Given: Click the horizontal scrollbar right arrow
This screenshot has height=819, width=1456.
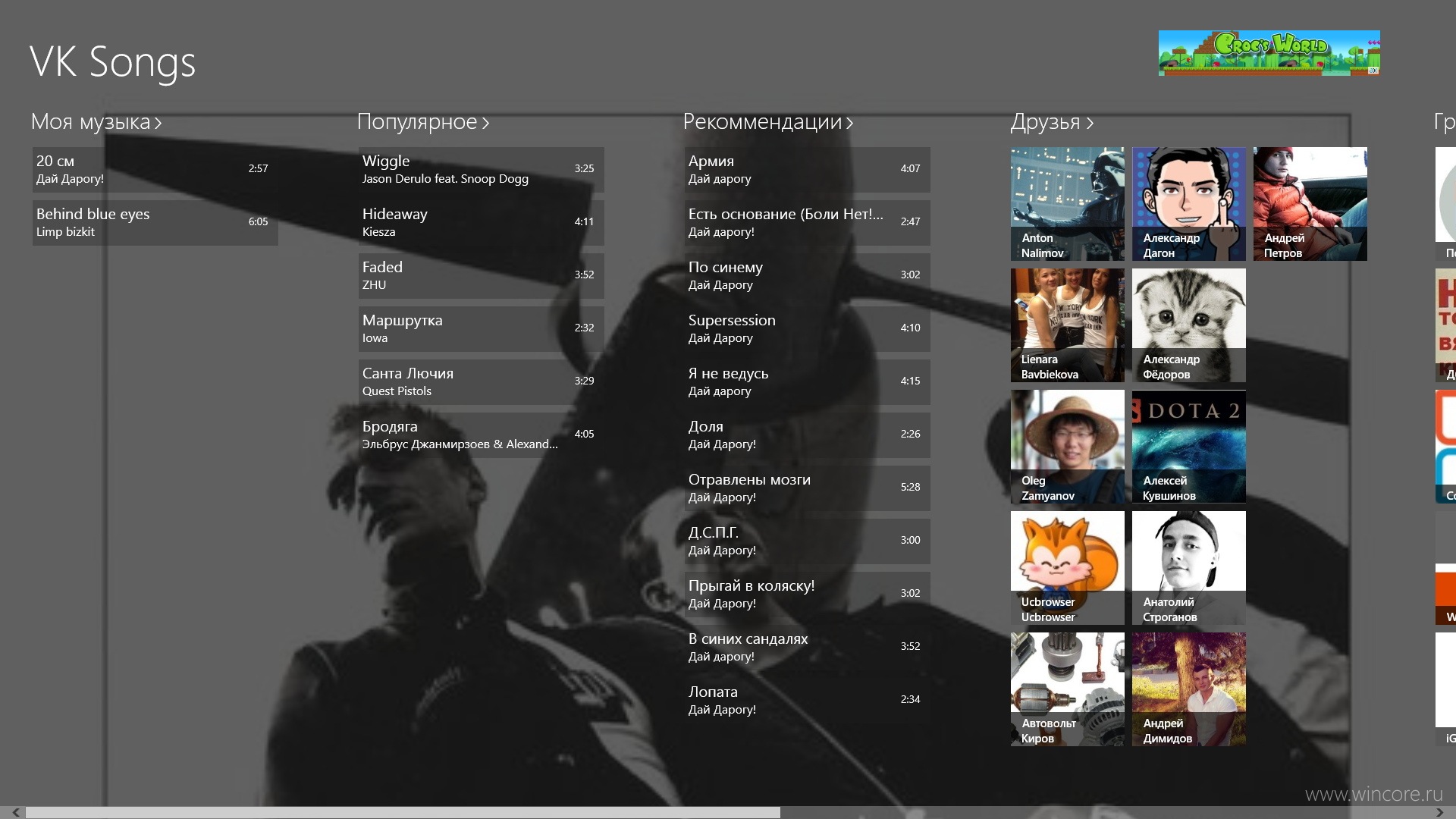Looking at the screenshot, I should (x=1440, y=812).
